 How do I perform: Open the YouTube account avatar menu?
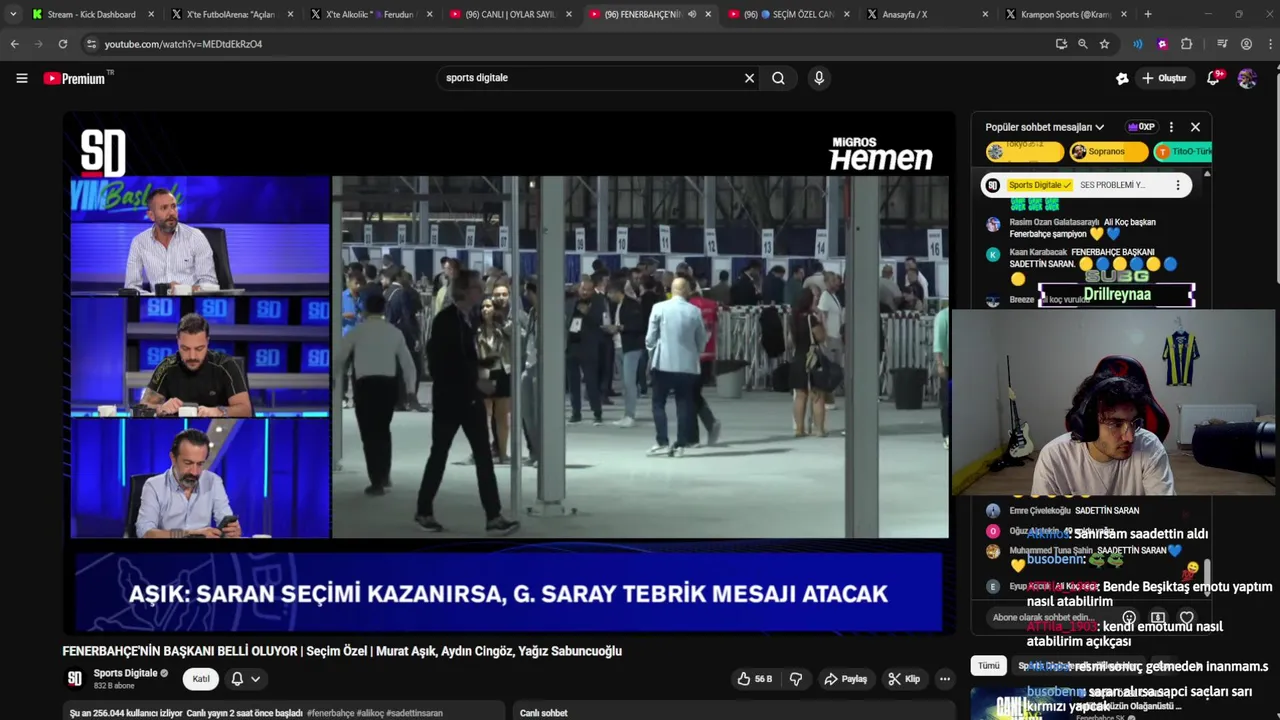coord(1247,78)
